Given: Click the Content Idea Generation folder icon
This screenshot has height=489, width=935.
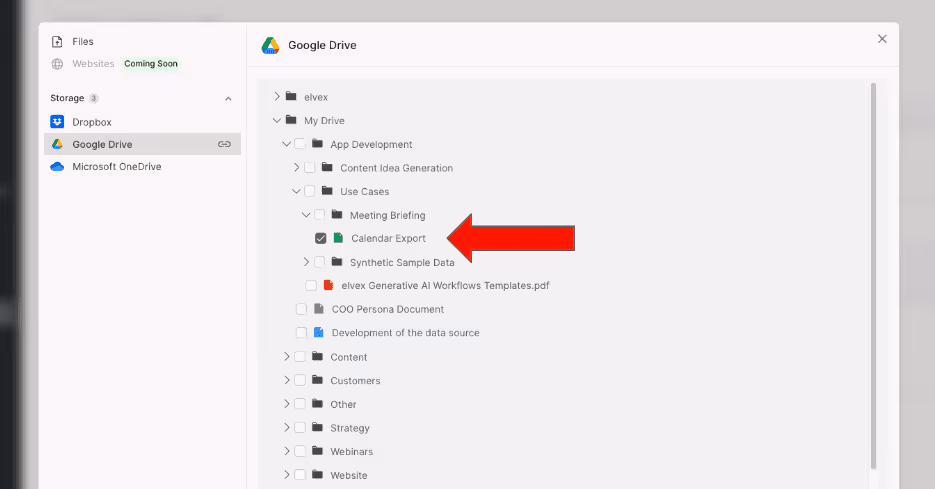Looking at the screenshot, I should click(x=327, y=167).
